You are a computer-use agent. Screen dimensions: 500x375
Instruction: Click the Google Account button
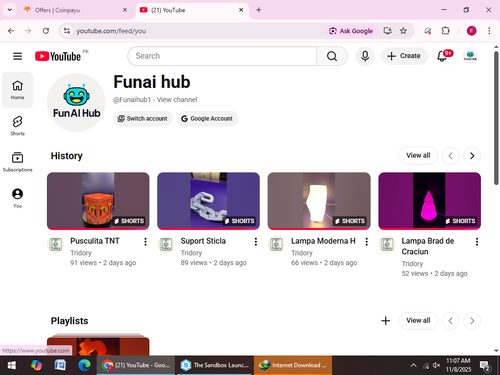click(207, 119)
